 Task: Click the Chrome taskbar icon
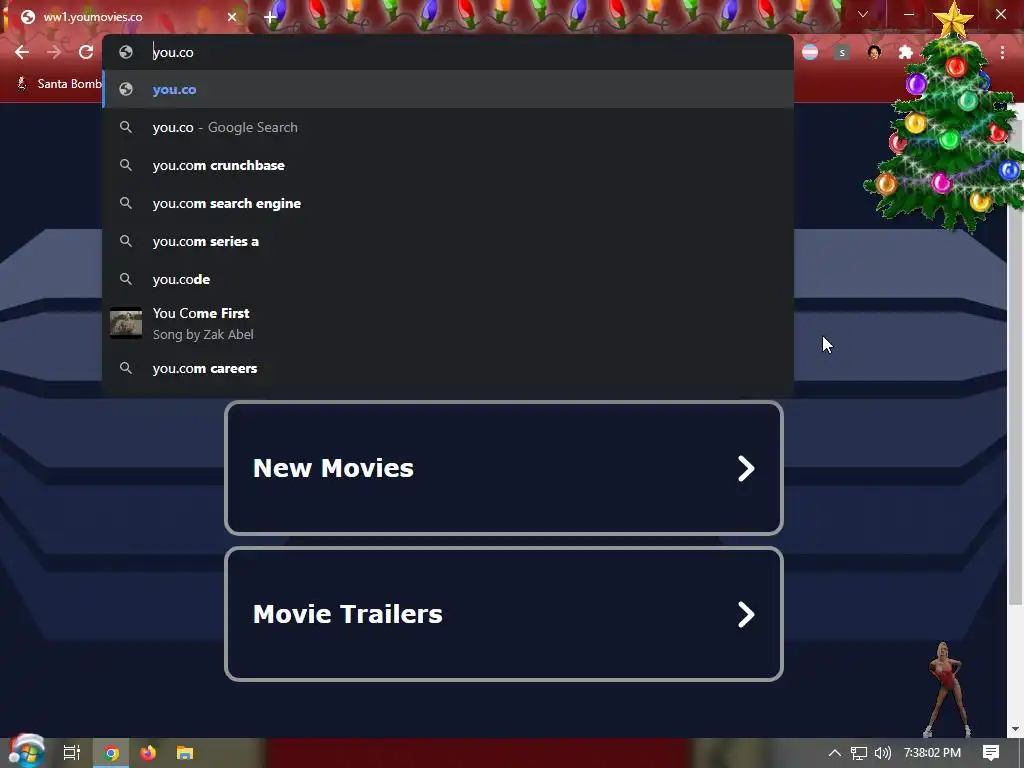[112, 753]
